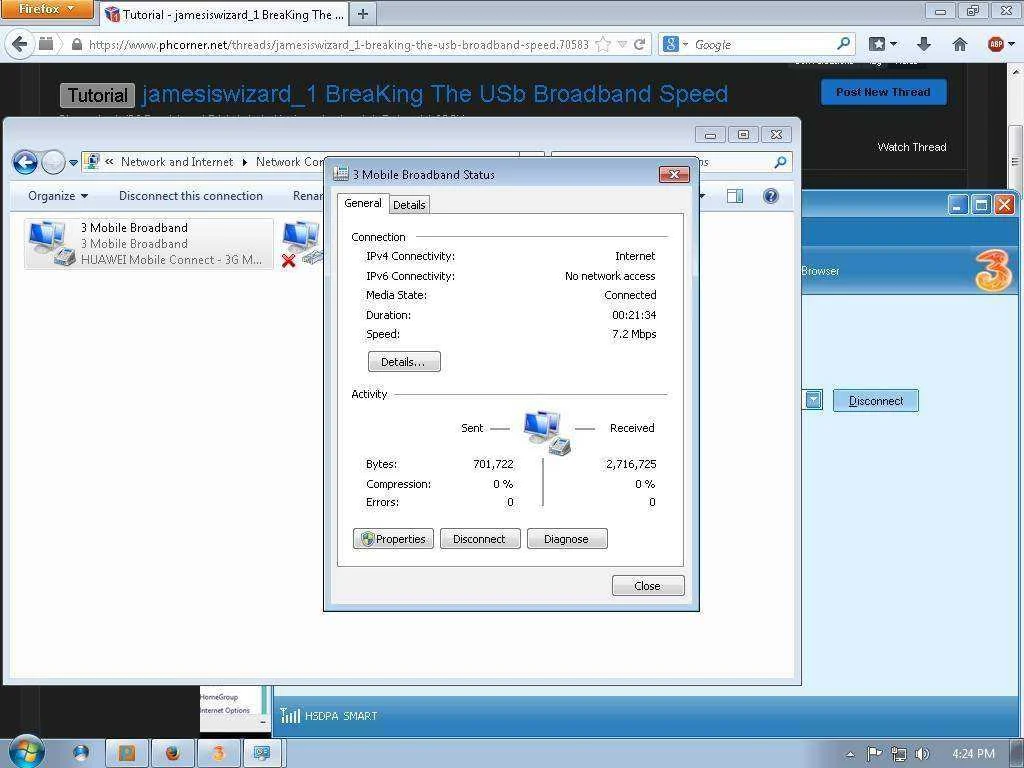Screen dimensions: 1024x768
Task: Click the search magnifier icon in Firefox
Action: click(844, 44)
